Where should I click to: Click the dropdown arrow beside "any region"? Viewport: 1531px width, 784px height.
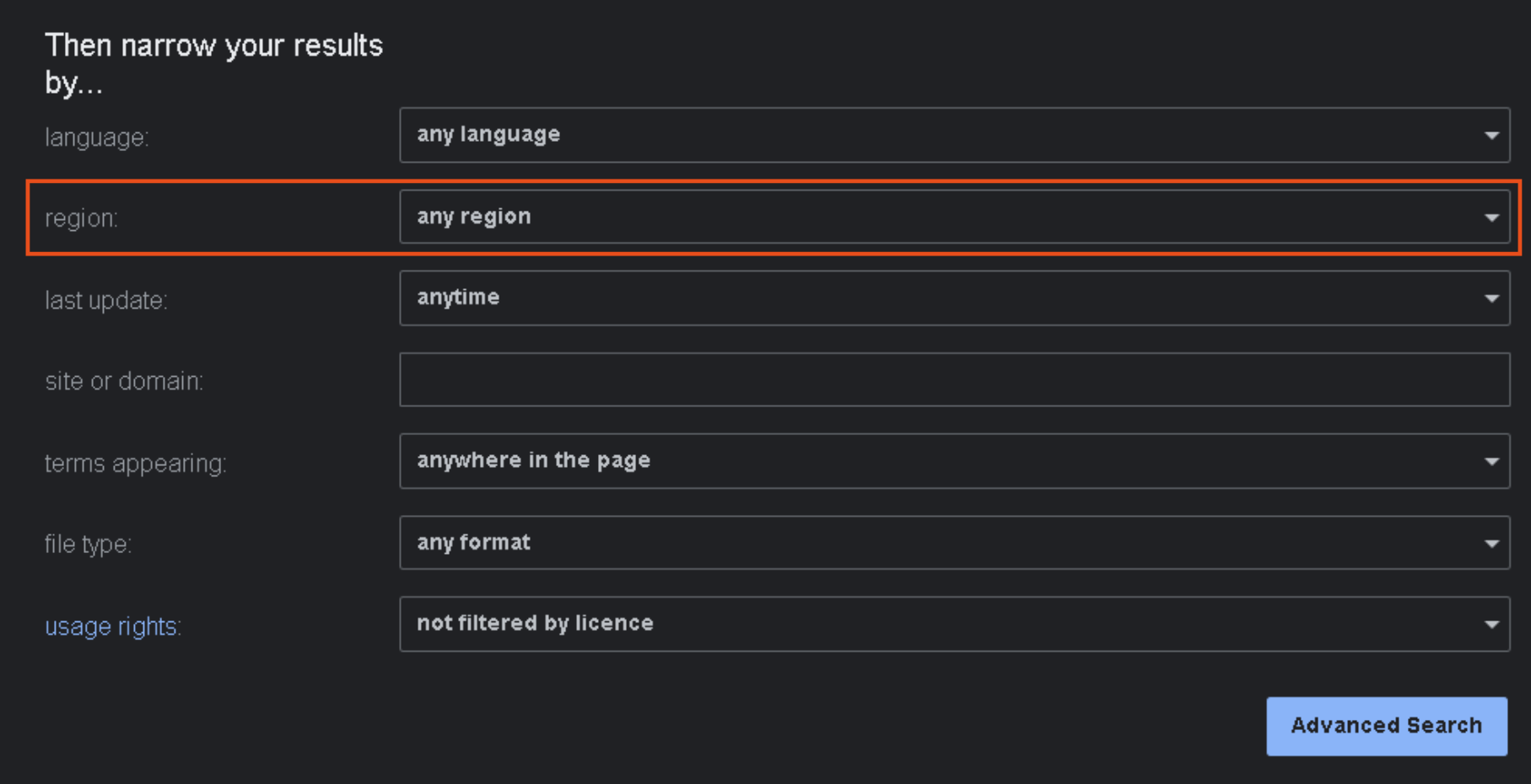point(1491,217)
